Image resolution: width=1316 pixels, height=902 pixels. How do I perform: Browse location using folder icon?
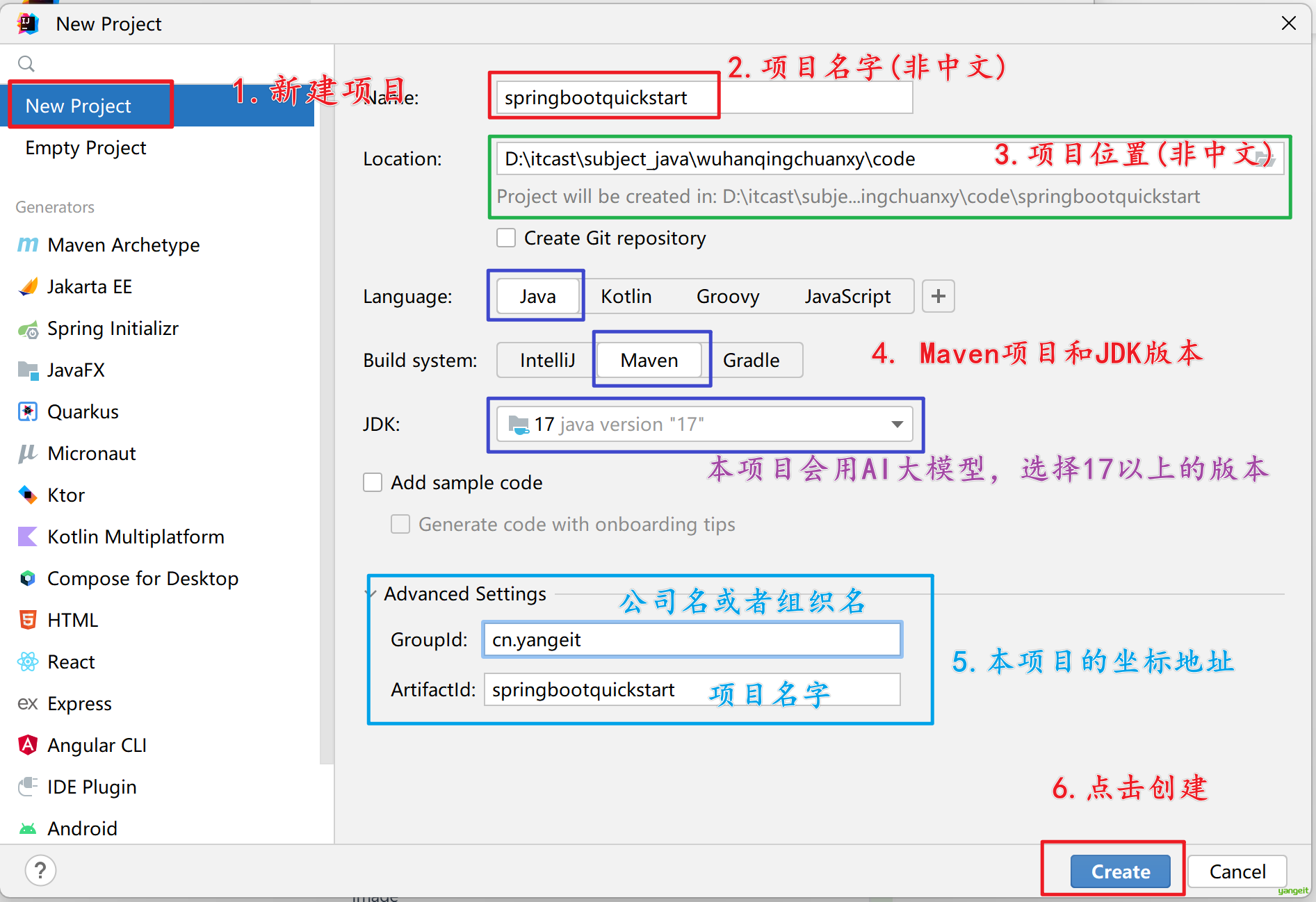pyautogui.click(x=1265, y=159)
